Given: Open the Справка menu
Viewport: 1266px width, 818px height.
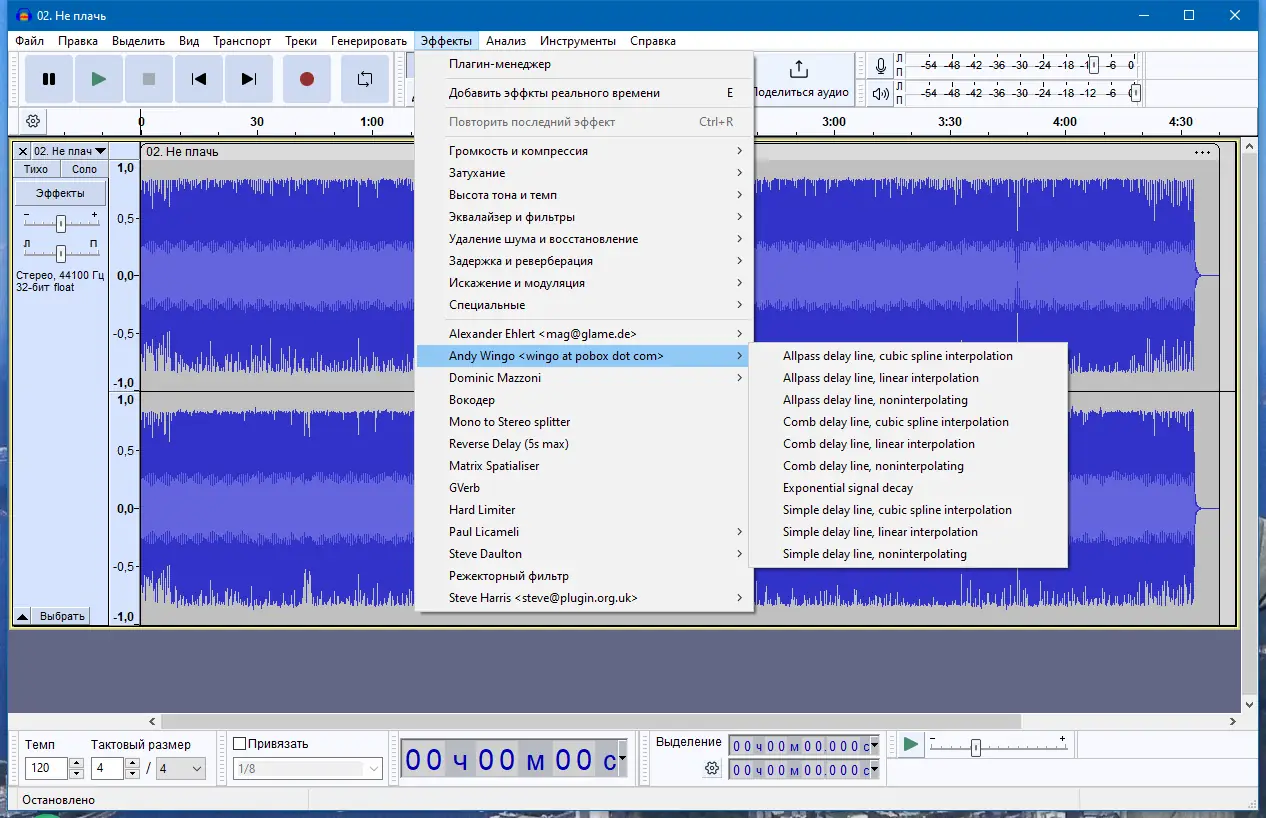Looking at the screenshot, I should (x=653, y=41).
